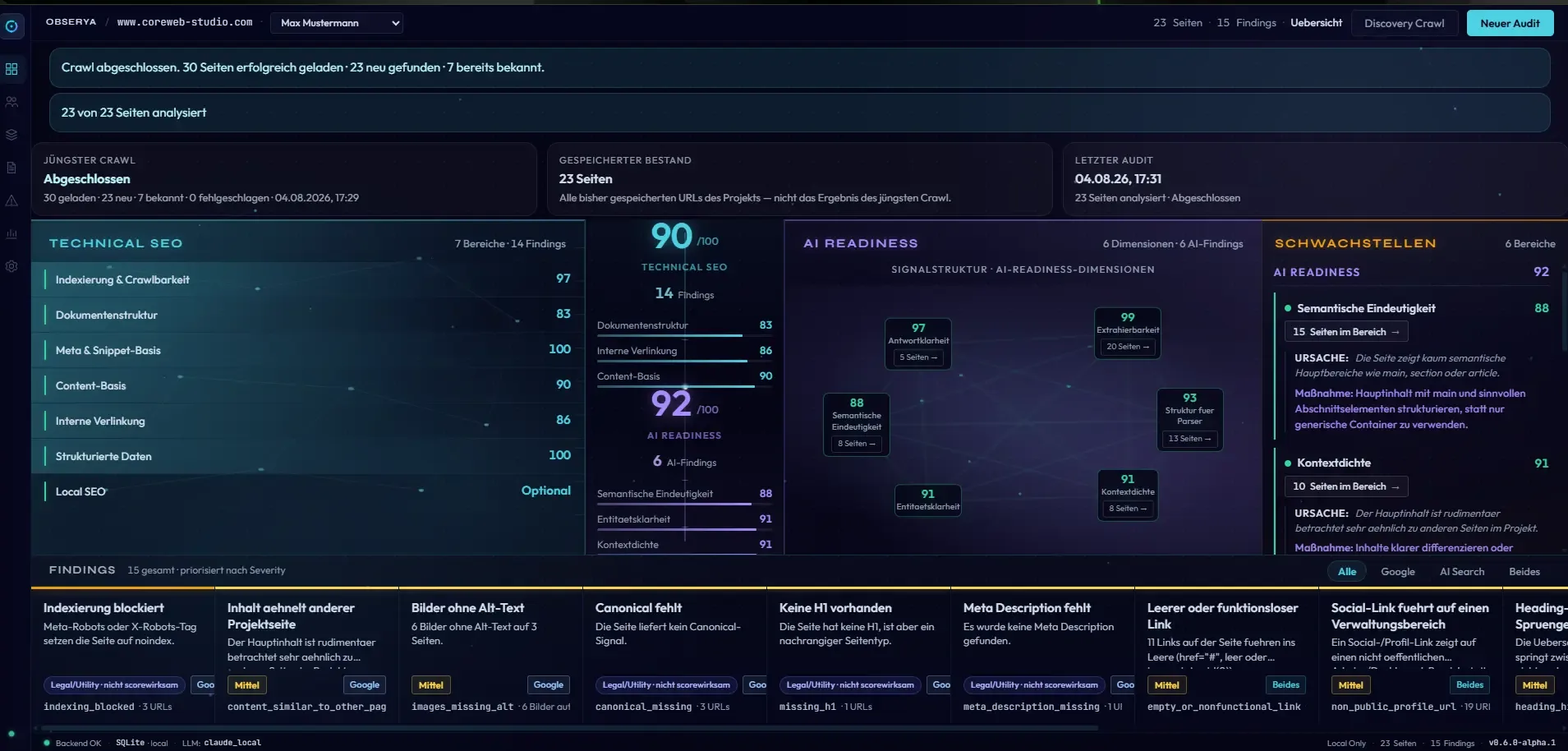Filter findings by AI Search
Viewport: 1568px width, 751px height.
(x=1461, y=572)
